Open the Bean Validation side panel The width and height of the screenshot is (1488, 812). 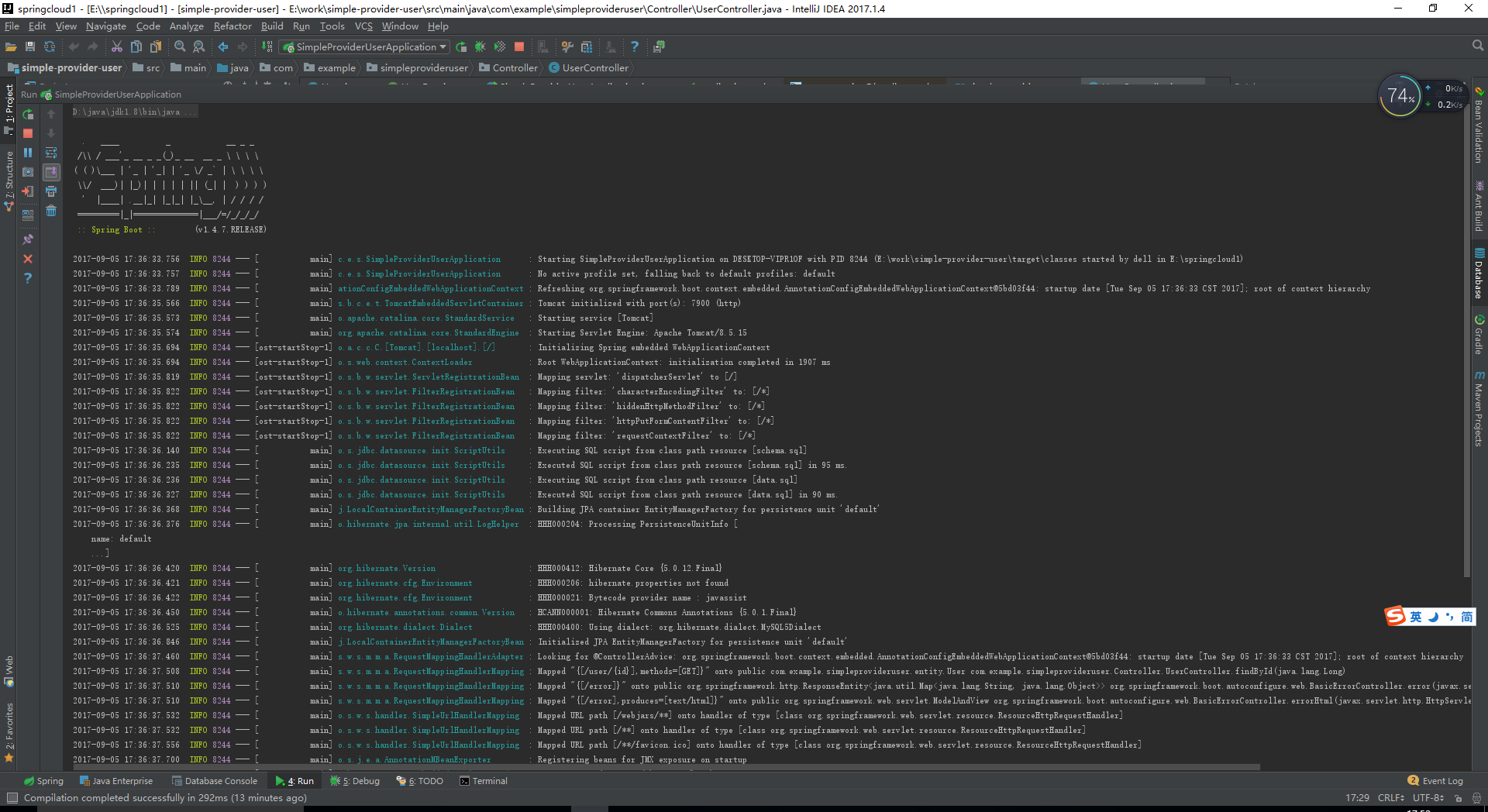1479,126
